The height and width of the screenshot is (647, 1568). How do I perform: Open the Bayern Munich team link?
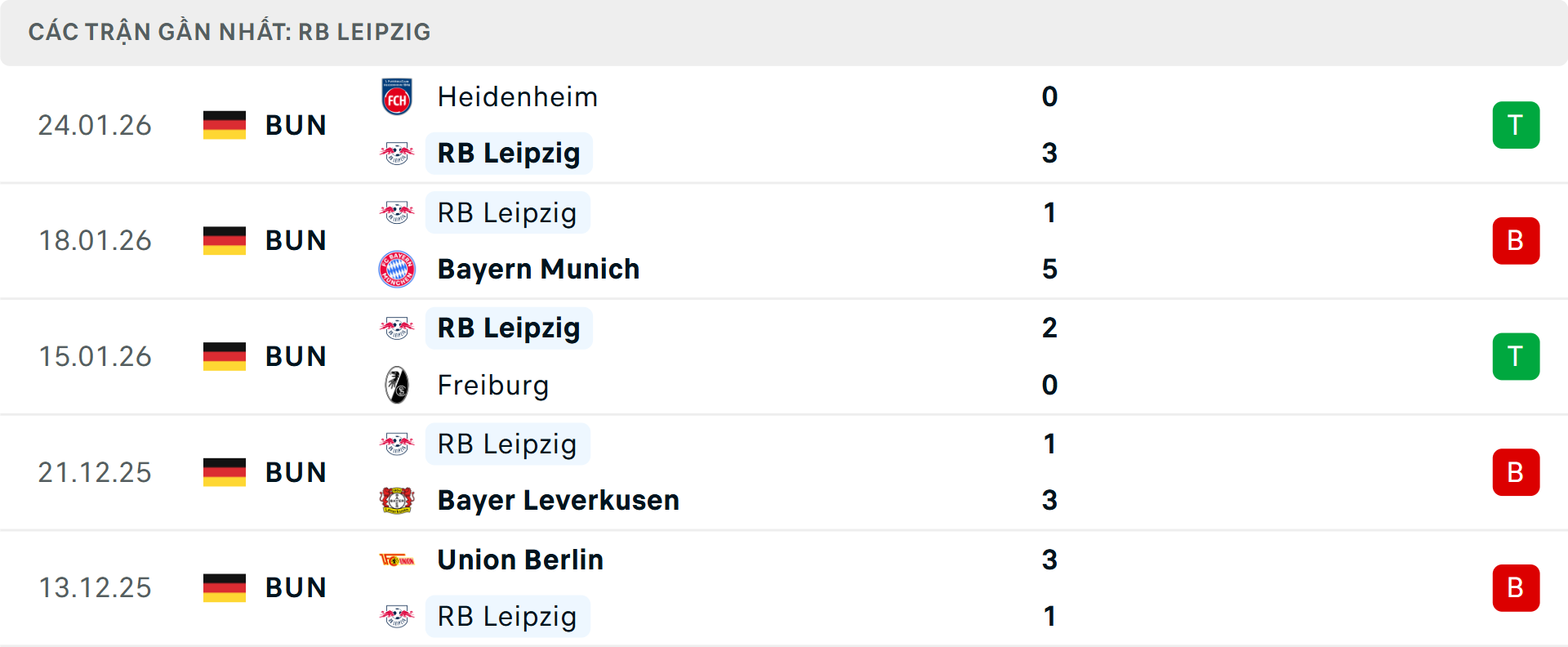[x=538, y=270]
